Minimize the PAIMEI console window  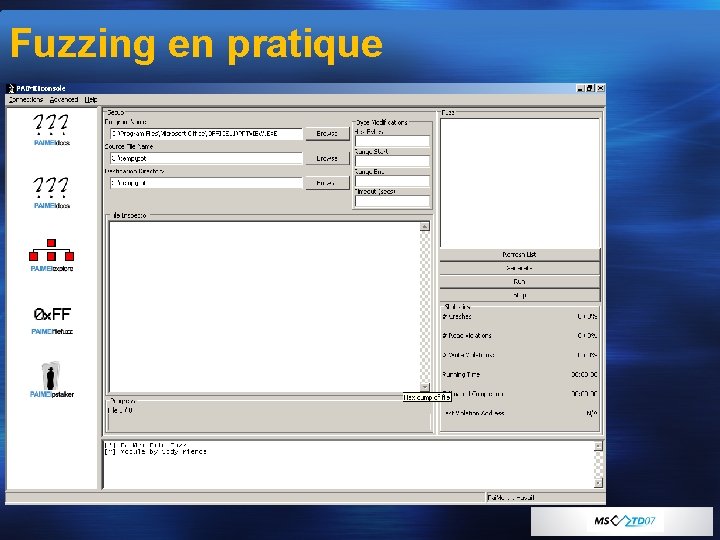[581, 88]
